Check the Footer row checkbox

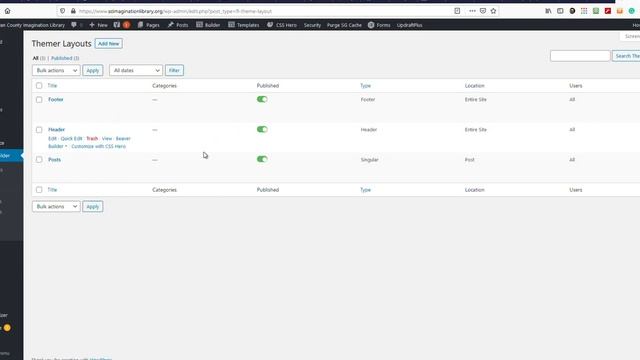39,100
